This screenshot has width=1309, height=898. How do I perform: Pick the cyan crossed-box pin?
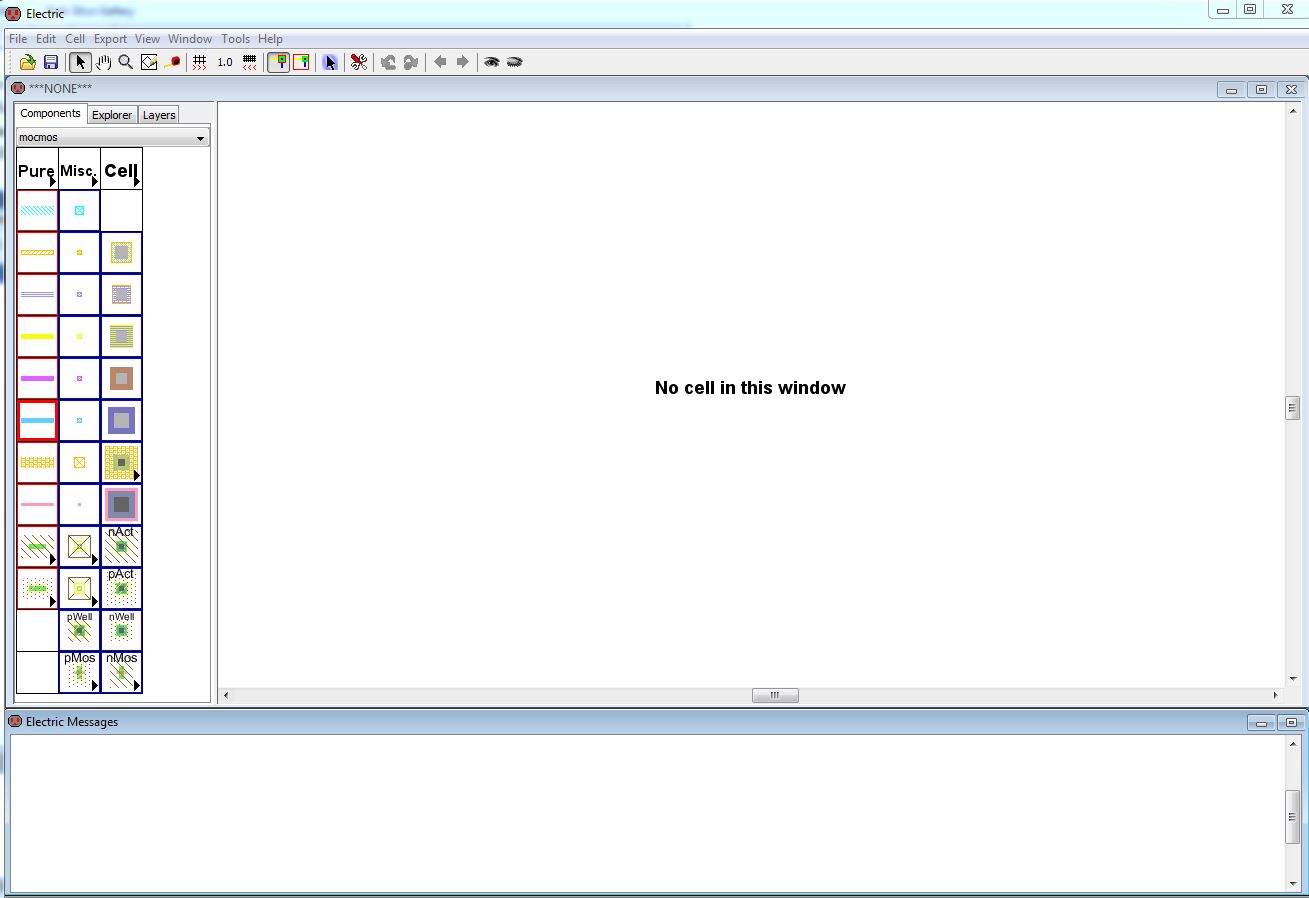click(80, 211)
